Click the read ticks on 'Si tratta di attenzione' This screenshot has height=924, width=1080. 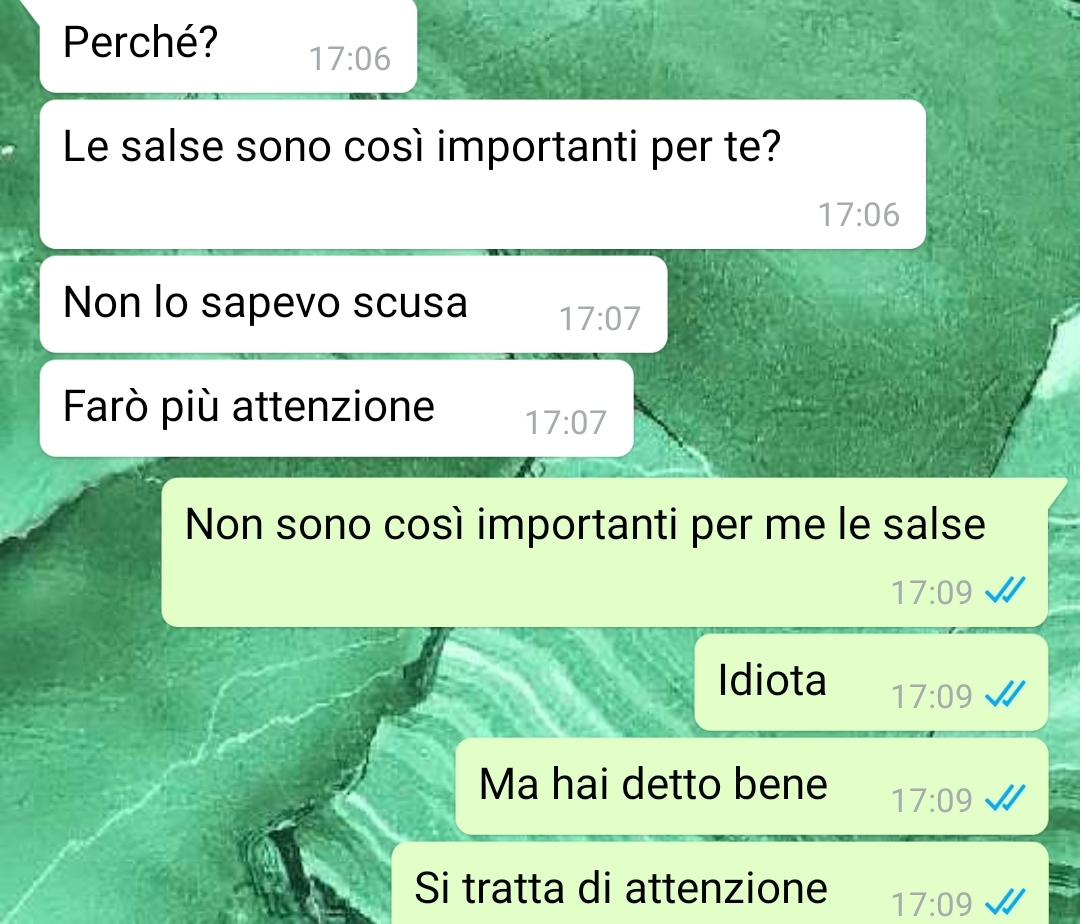coord(1006,901)
